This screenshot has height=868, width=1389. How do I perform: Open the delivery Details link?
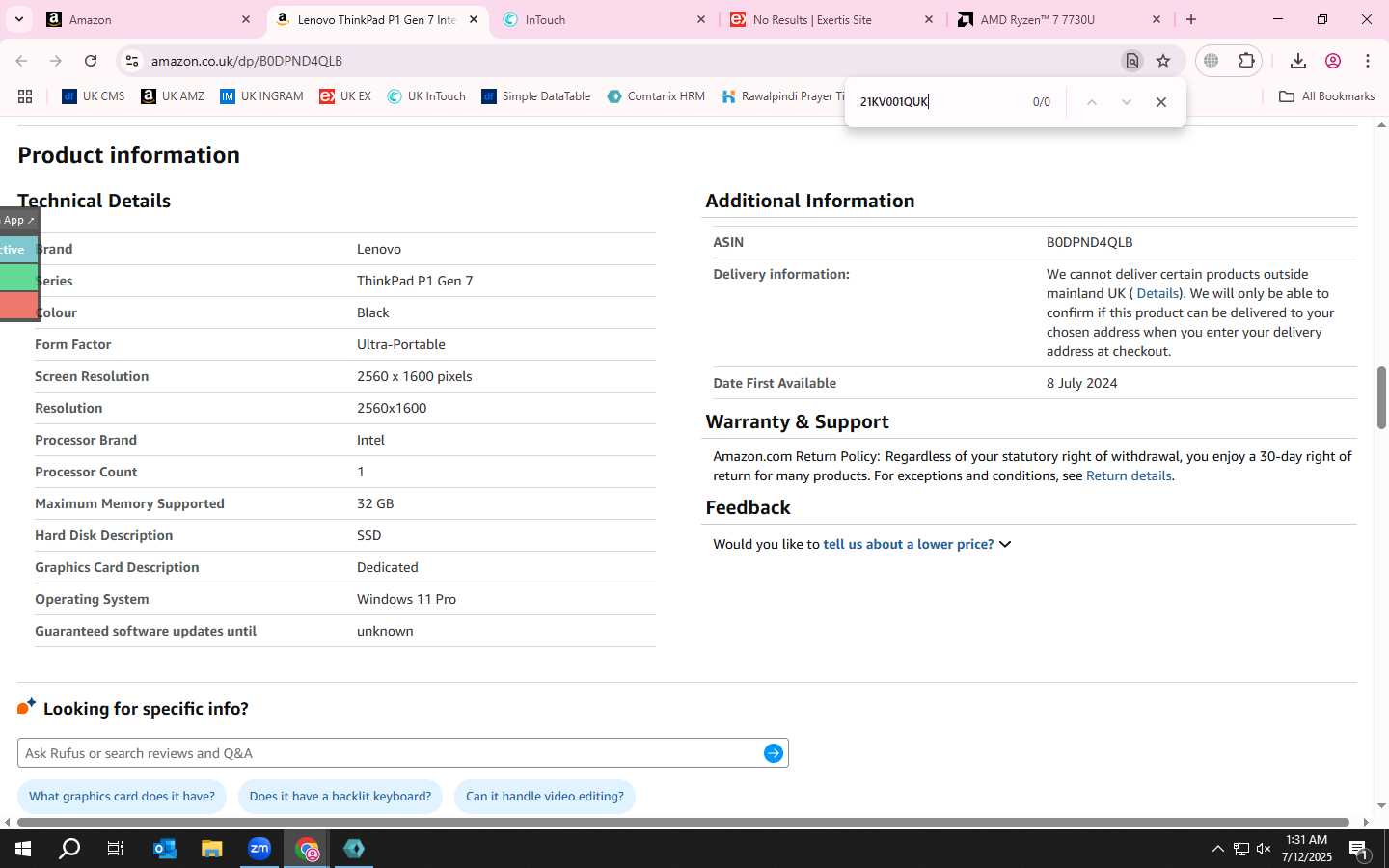coord(1157,293)
